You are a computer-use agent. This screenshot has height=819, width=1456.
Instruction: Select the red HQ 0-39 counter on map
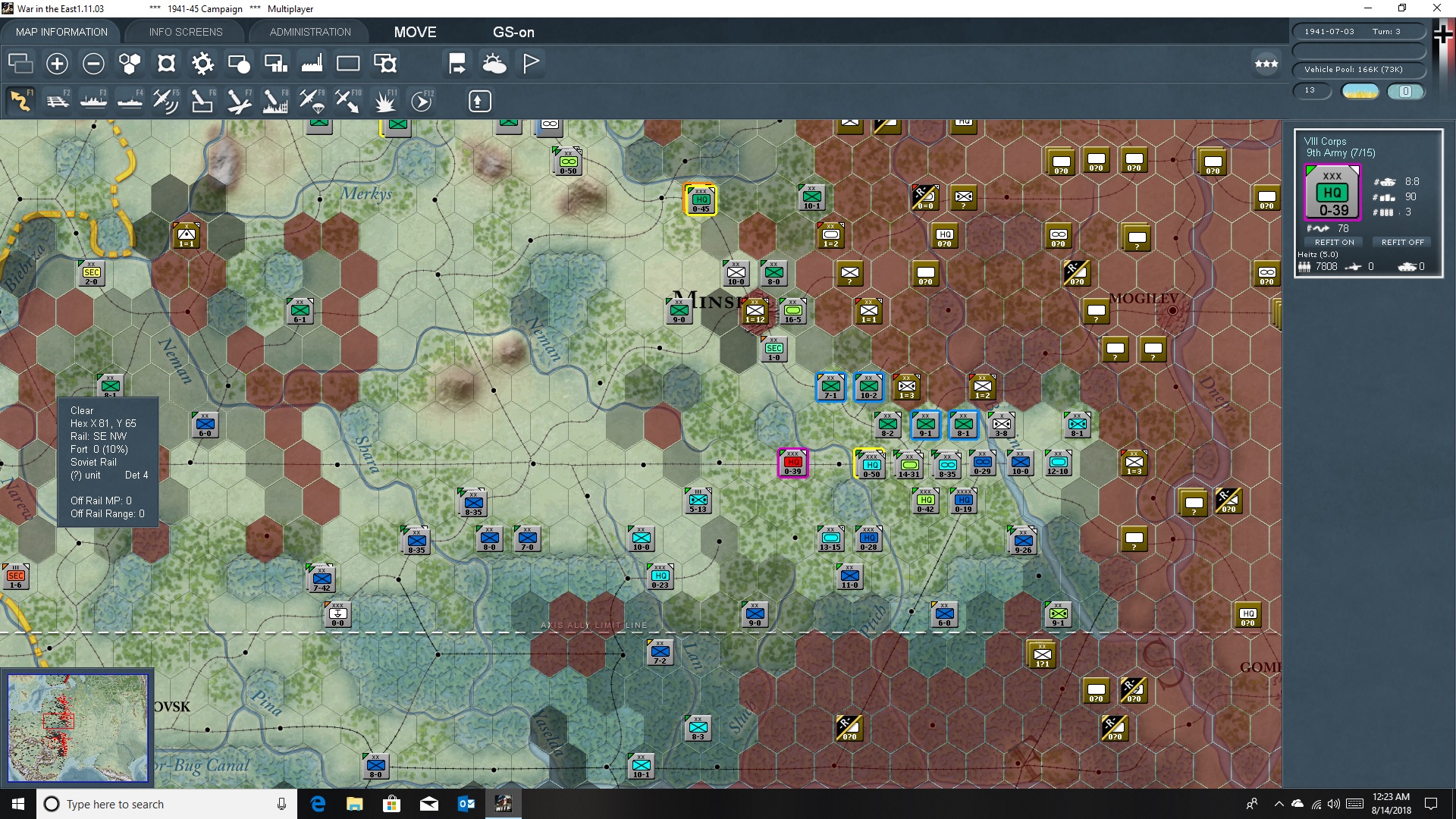pos(792,463)
